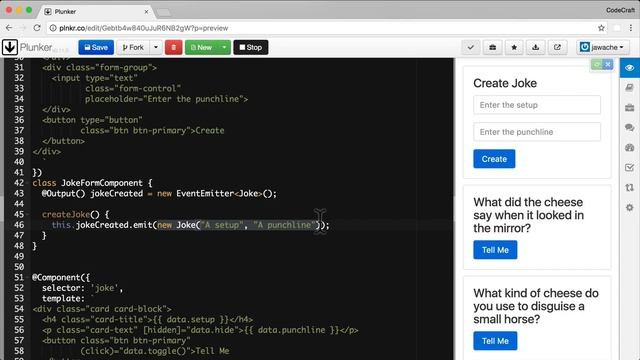Click the '(click)="data.toggle()"' code line
Screen dimensions: 640x360
pos(155,351)
